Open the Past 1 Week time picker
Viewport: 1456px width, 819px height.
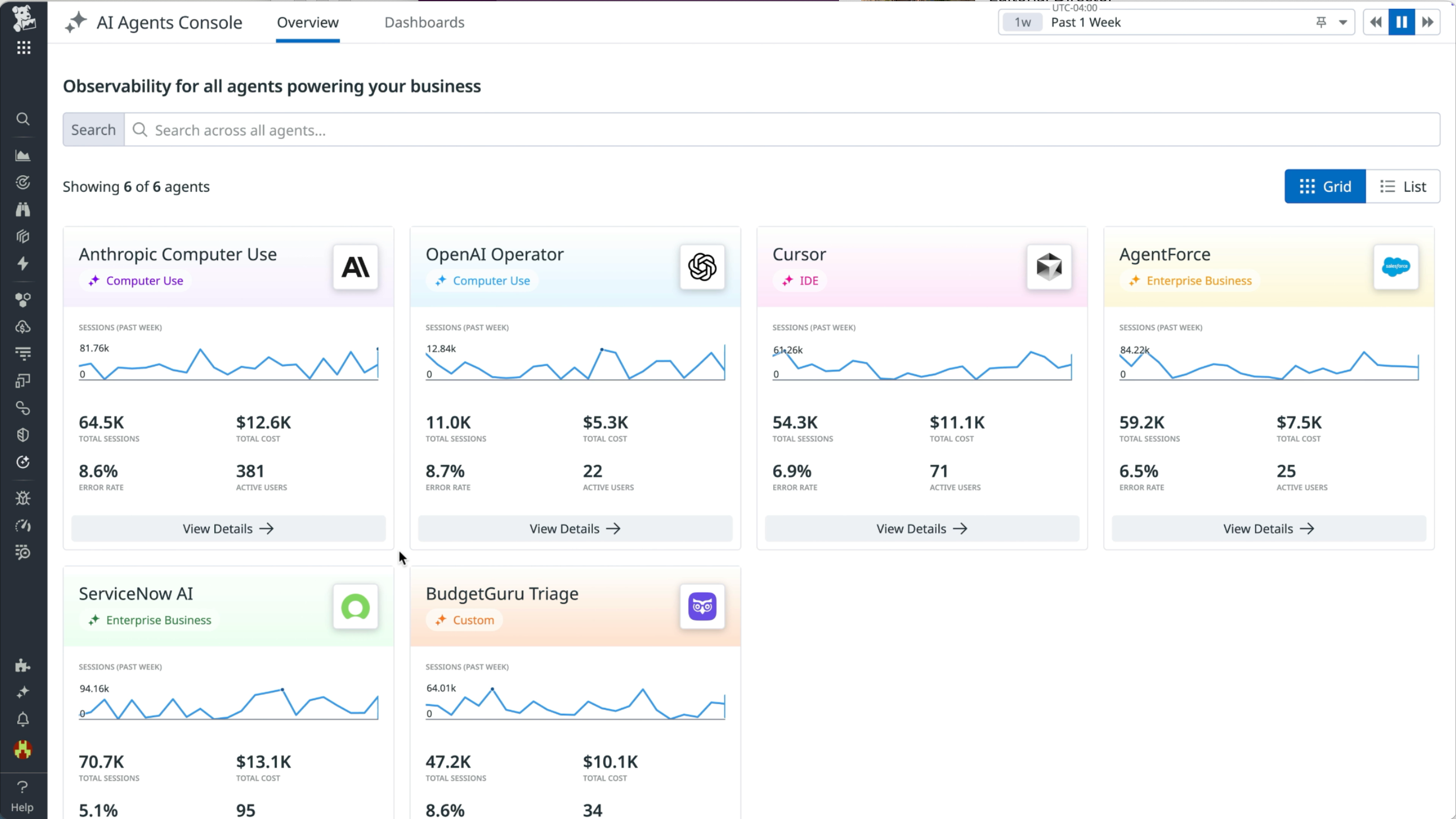pyautogui.click(x=1084, y=22)
